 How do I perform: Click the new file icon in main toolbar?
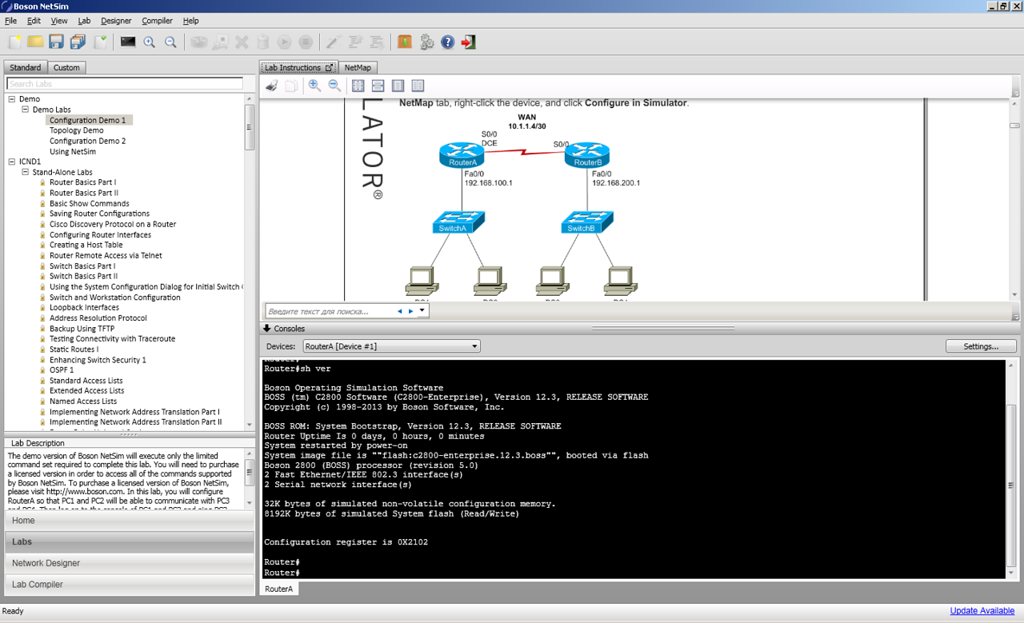tap(14, 42)
